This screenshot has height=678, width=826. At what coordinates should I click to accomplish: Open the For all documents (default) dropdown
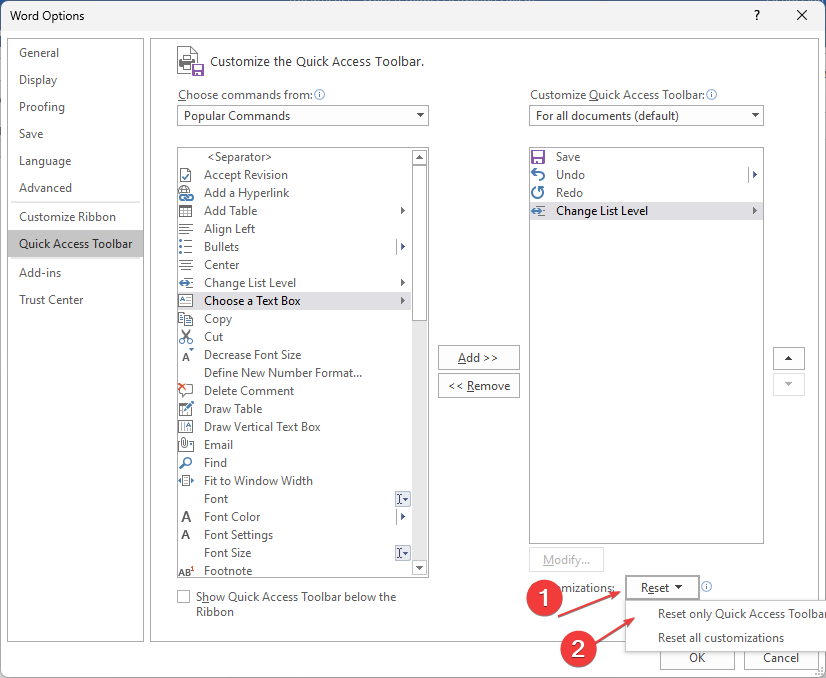[x=646, y=116]
